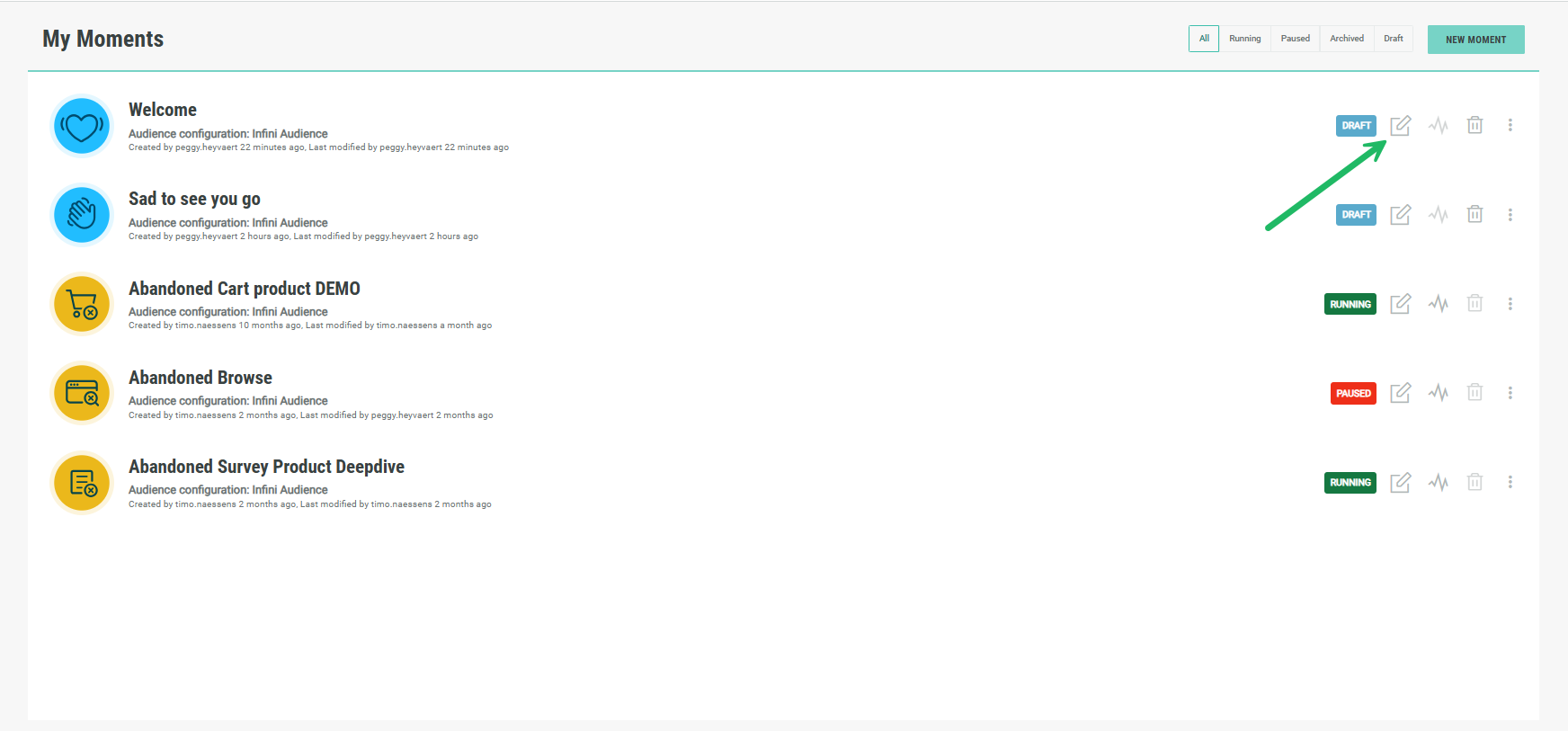View analytics for Abandoned Survey Product Deepdive
Viewport: 1568px width, 731px height.
pyautogui.click(x=1438, y=483)
